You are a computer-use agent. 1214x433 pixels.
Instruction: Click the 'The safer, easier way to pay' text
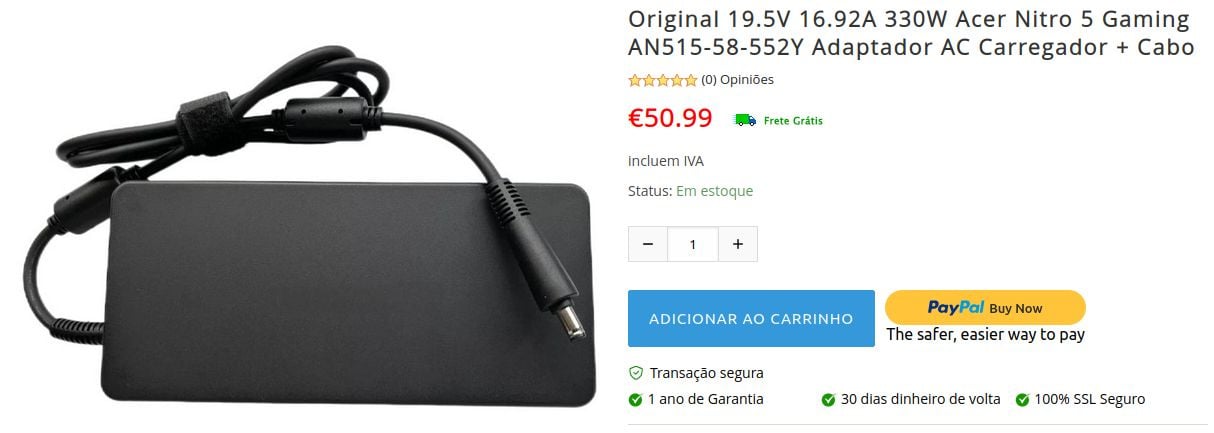click(985, 335)
